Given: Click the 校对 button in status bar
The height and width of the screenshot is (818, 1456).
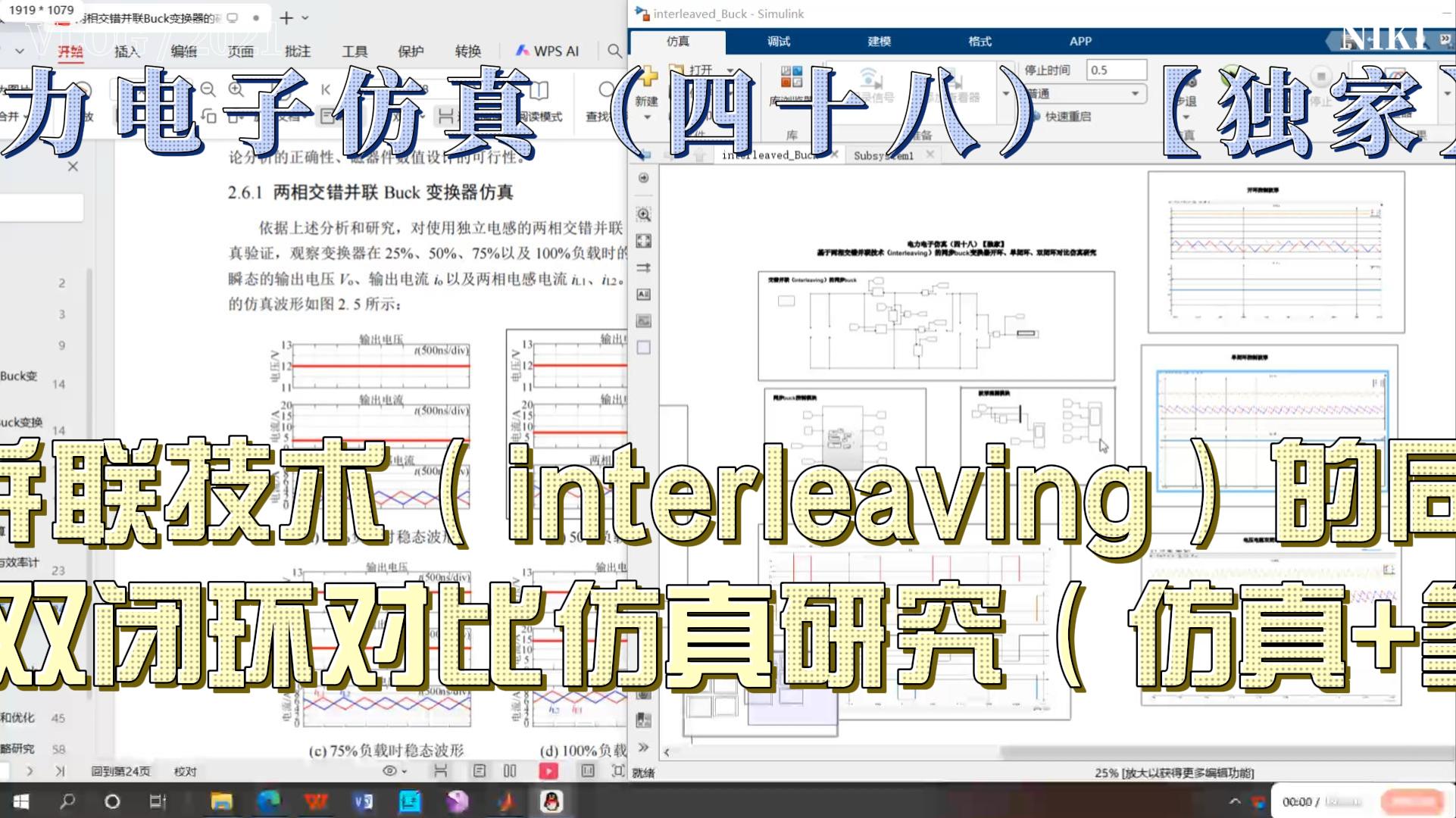Looking at the screenshot, I should click(x=185, y=771).
